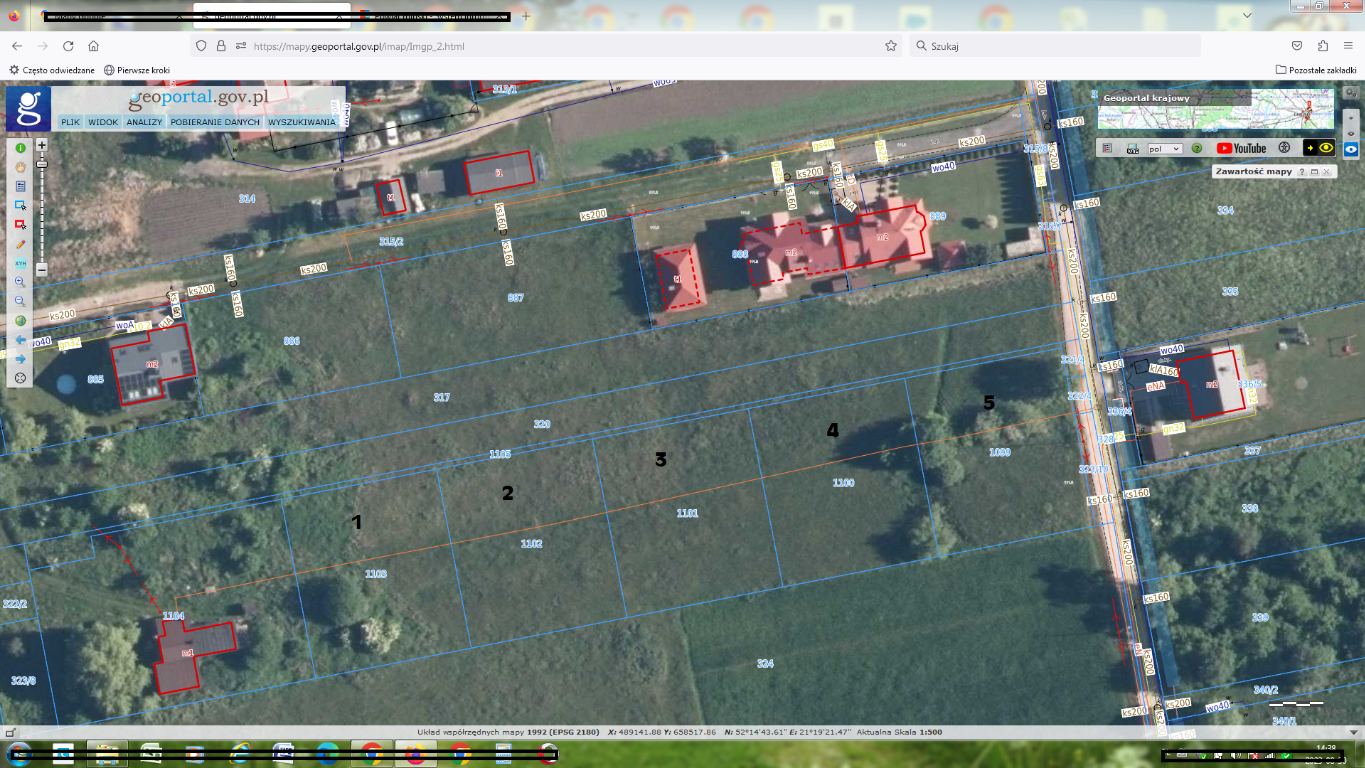Click the geoportal g logo

[x=28, y=108]
